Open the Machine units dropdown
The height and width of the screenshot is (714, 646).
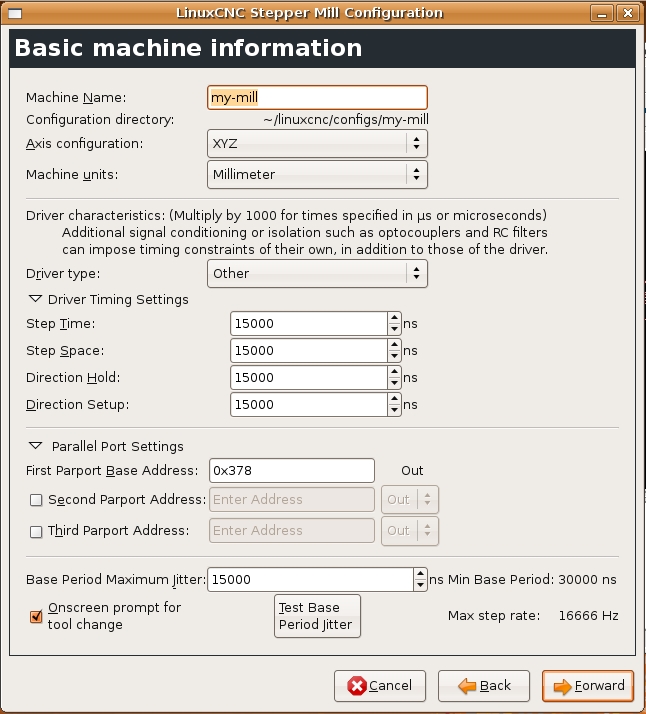coord(317,174)
